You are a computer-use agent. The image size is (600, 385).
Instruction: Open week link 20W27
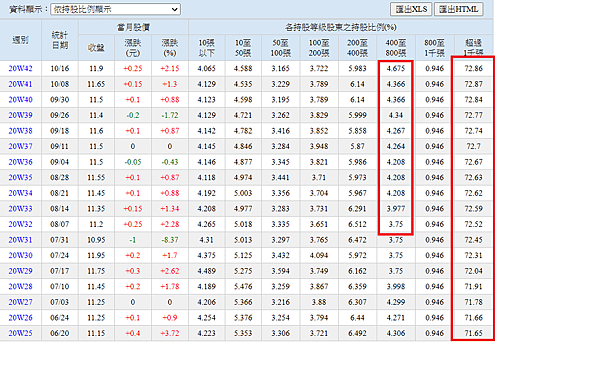[21, 302]
